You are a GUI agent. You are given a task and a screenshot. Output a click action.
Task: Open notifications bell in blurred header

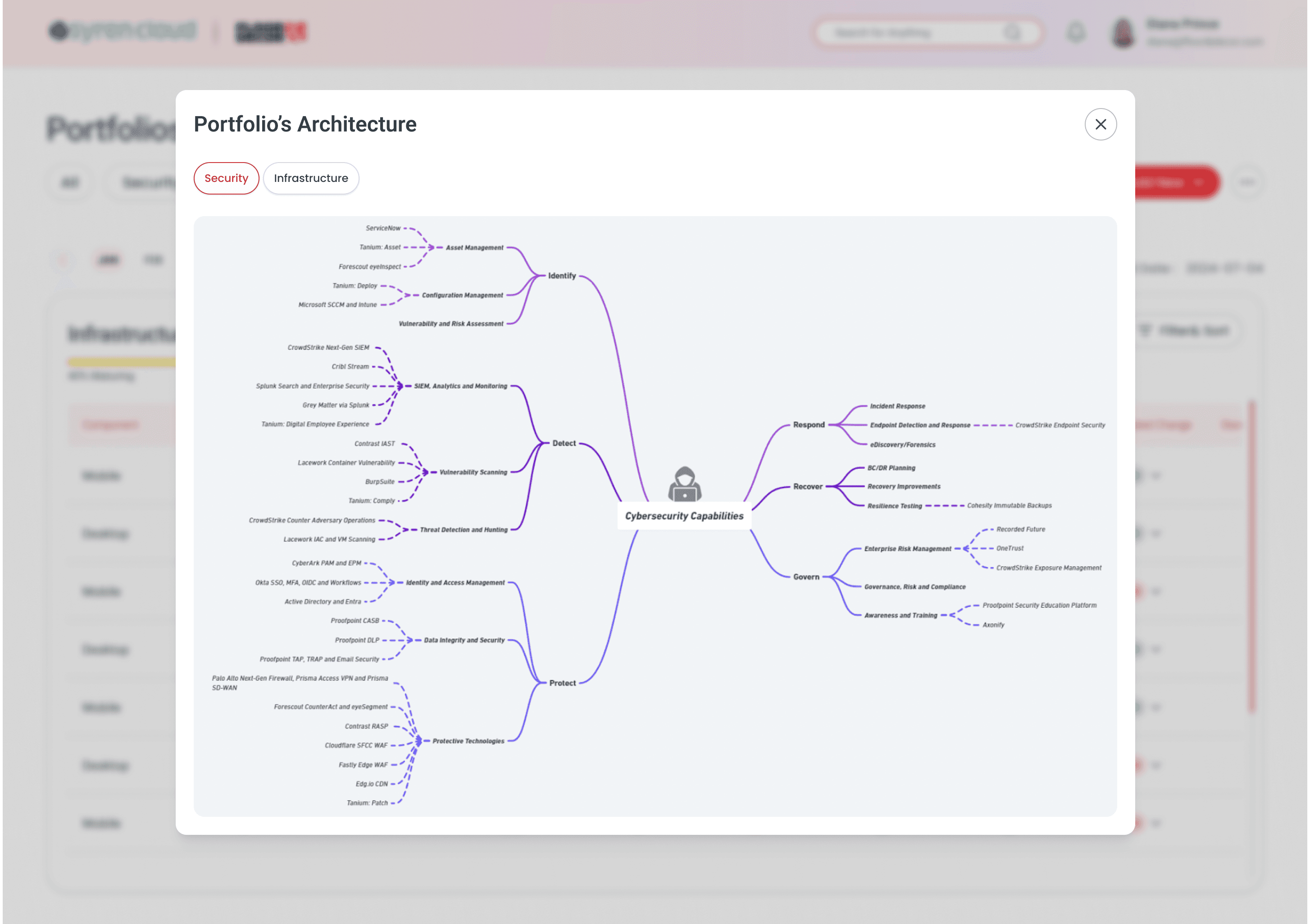pyautogui.click(x=1075, y=32)
